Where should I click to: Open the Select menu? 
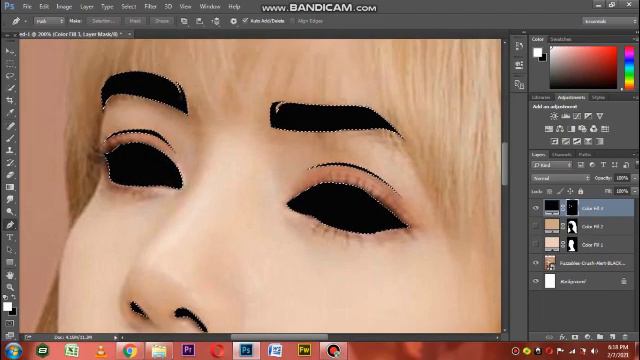(x=129, y=7)
